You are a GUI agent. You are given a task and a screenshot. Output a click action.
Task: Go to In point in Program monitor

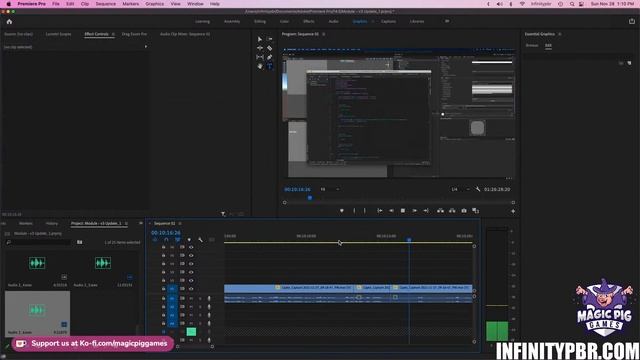(380, 211)
